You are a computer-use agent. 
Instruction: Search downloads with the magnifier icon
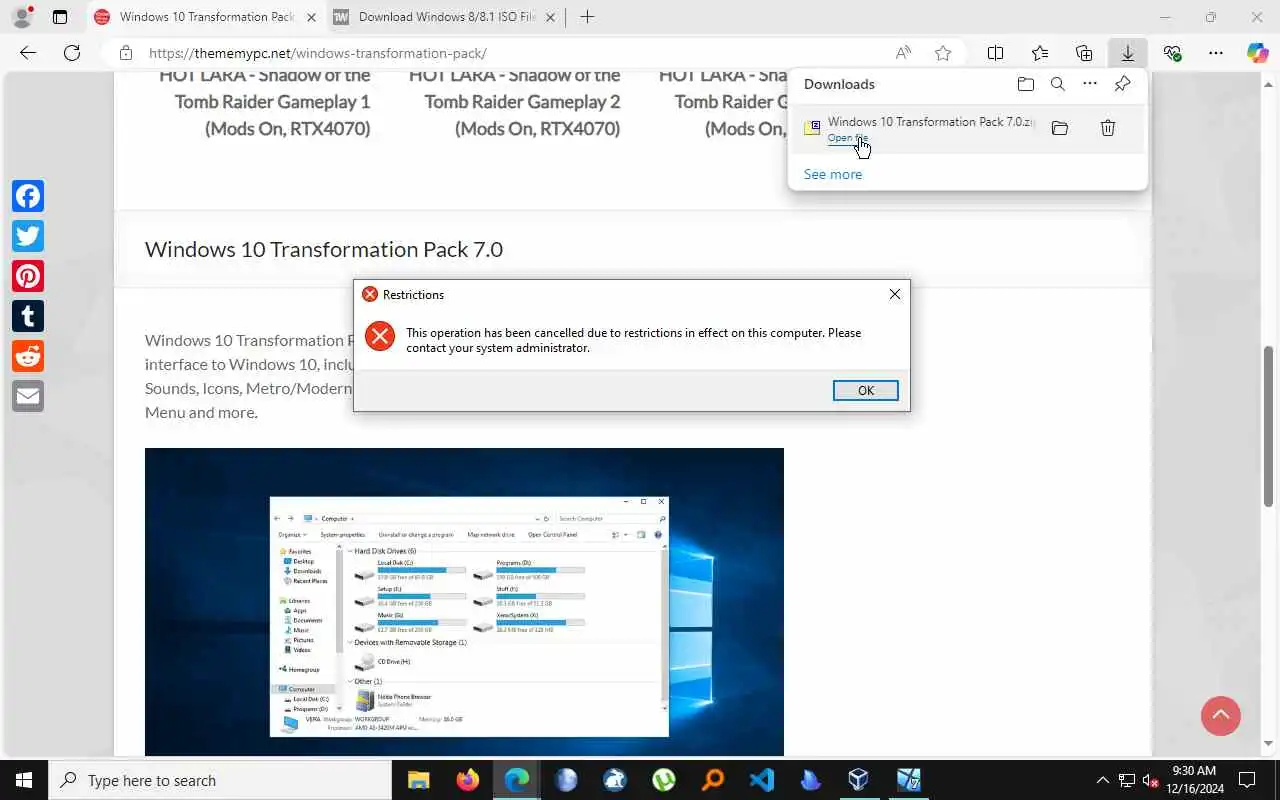[x=1058, y=84]
